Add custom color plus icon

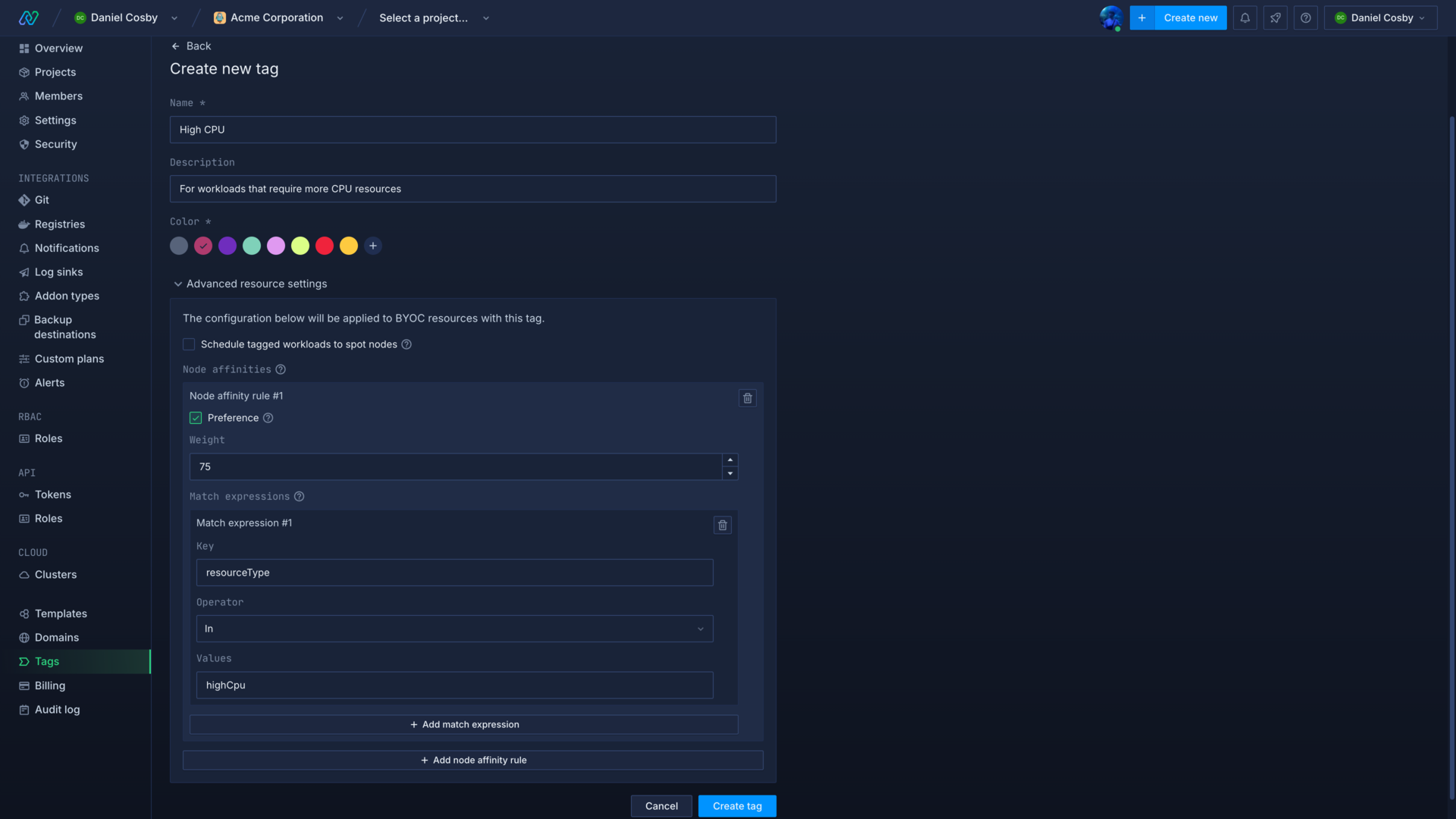click(x=373, y=246)
